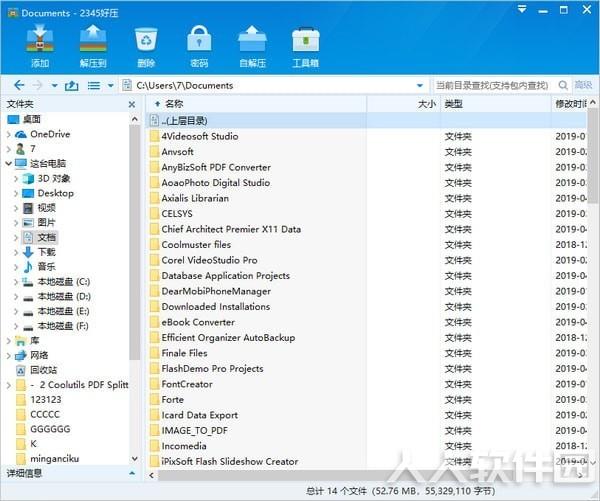Sort by the 名称 column header

click(256, 104)
